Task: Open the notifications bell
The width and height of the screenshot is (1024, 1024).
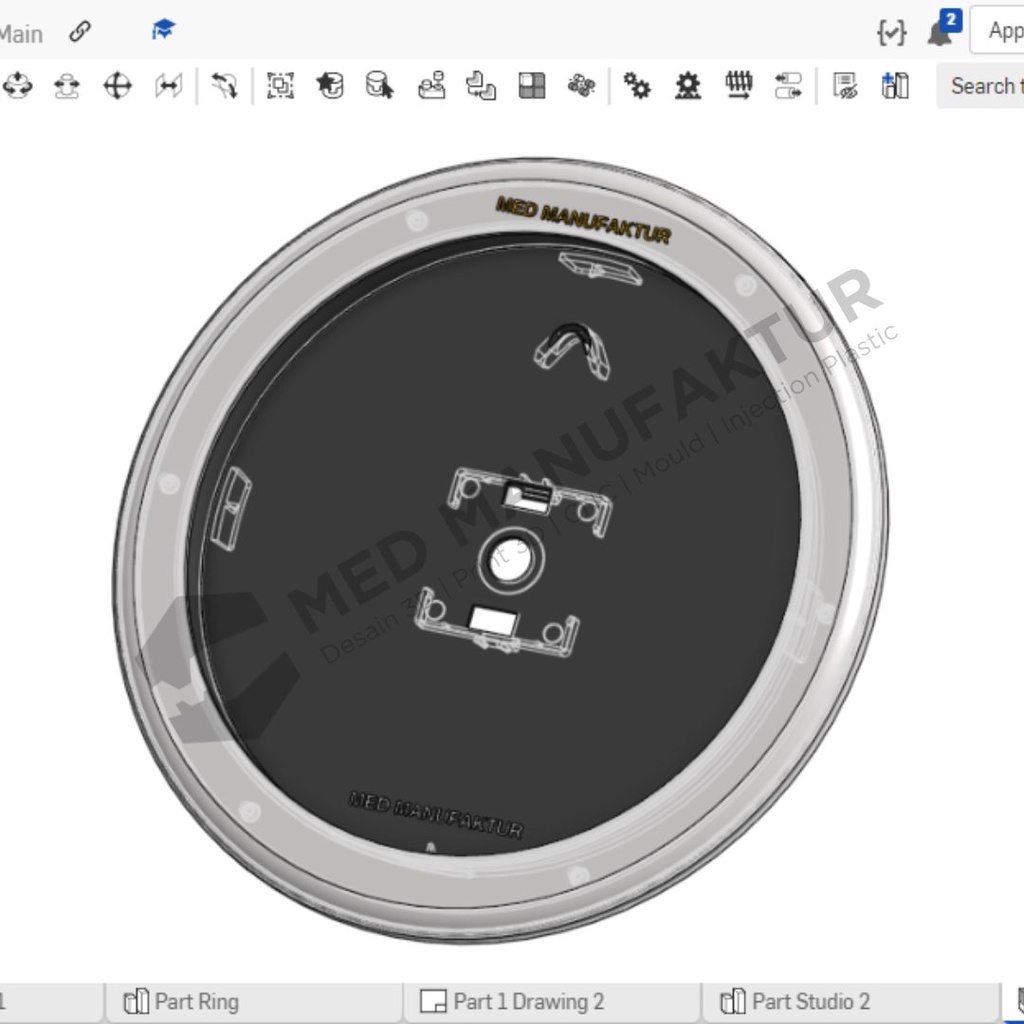Action: [x=940, y=32]
